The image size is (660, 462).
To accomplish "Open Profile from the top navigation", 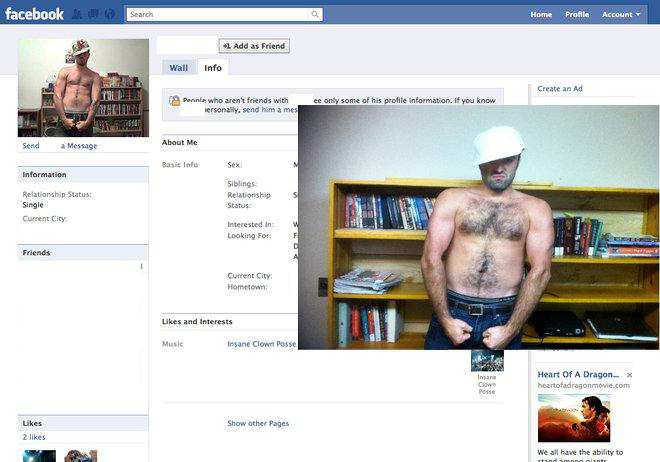I will click(x=577, y=14).
